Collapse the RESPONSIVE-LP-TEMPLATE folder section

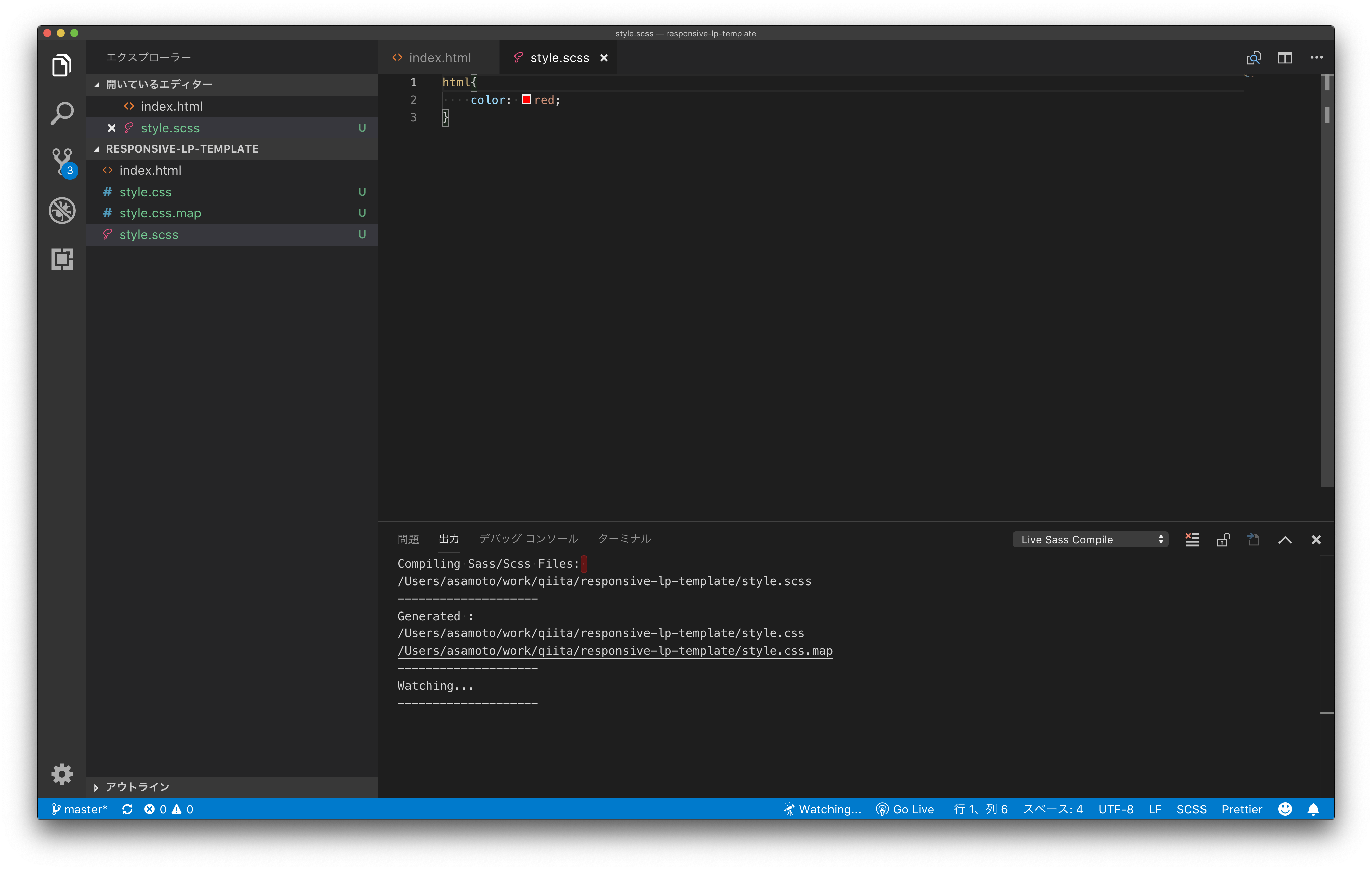[232, 148]
